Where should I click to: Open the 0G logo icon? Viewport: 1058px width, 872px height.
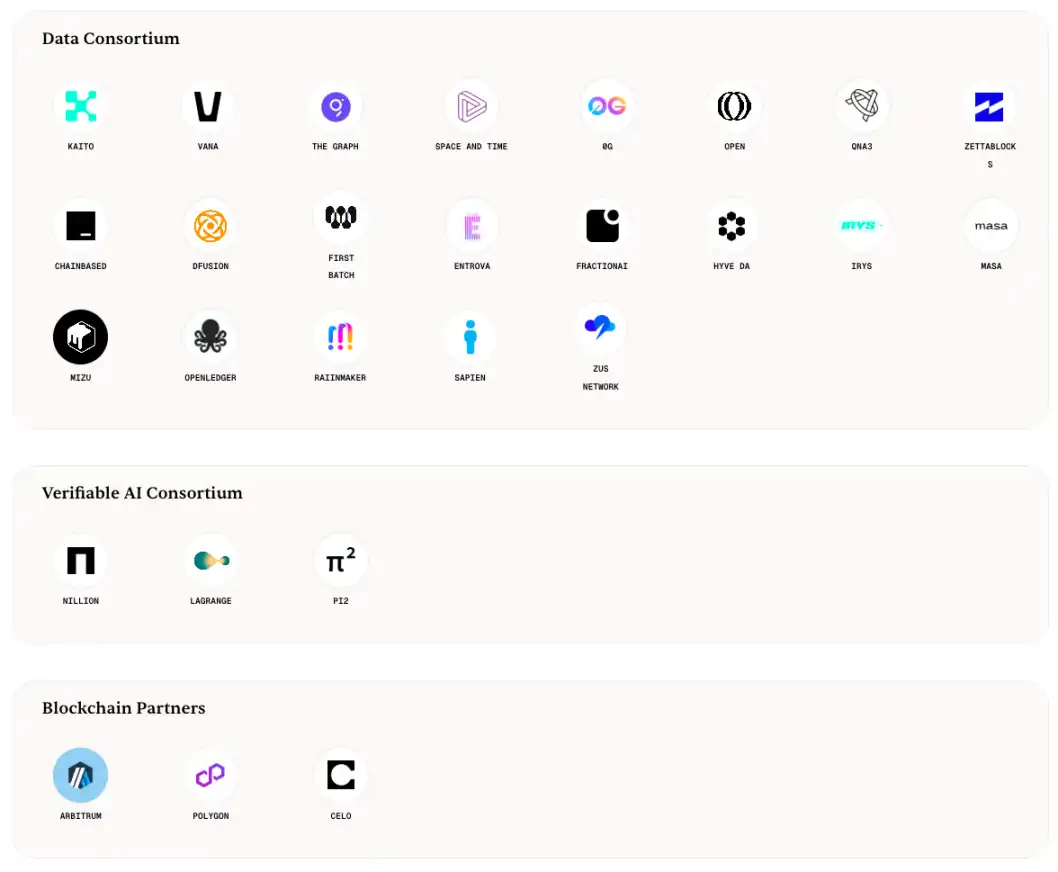pos(606,106)
